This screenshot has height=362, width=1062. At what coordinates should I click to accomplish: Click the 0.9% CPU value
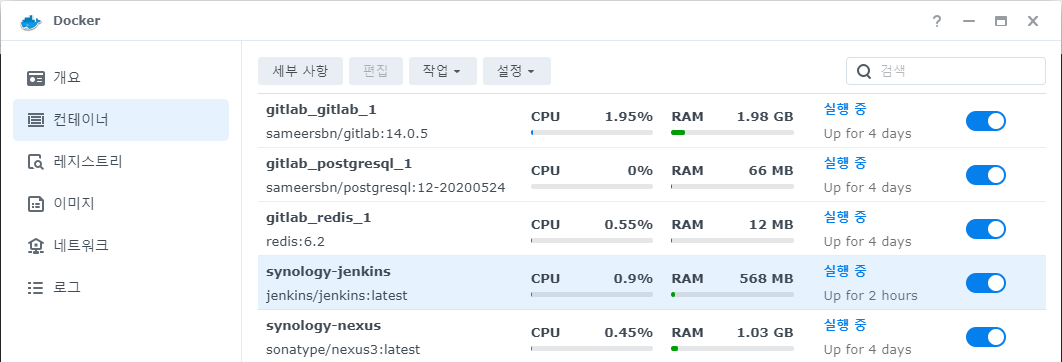(633, 279)
